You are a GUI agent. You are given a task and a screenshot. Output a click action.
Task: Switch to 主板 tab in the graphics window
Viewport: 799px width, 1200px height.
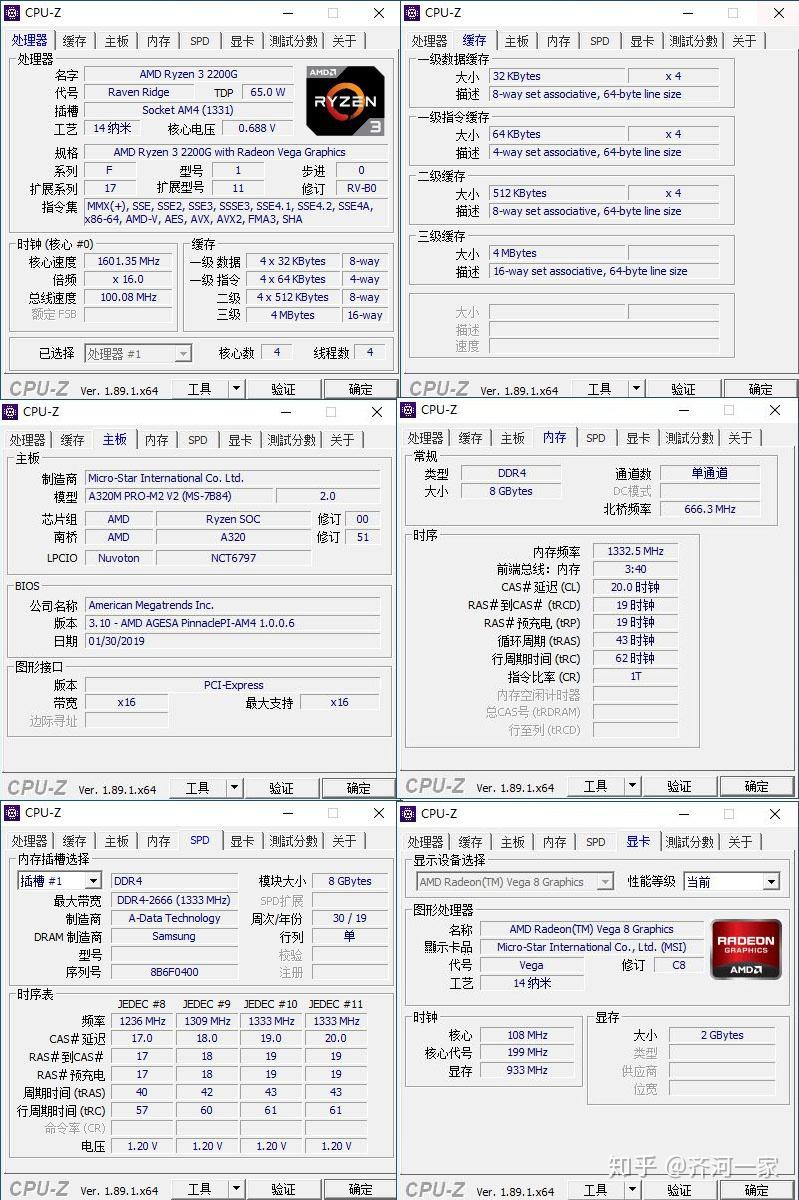[513, 842]
